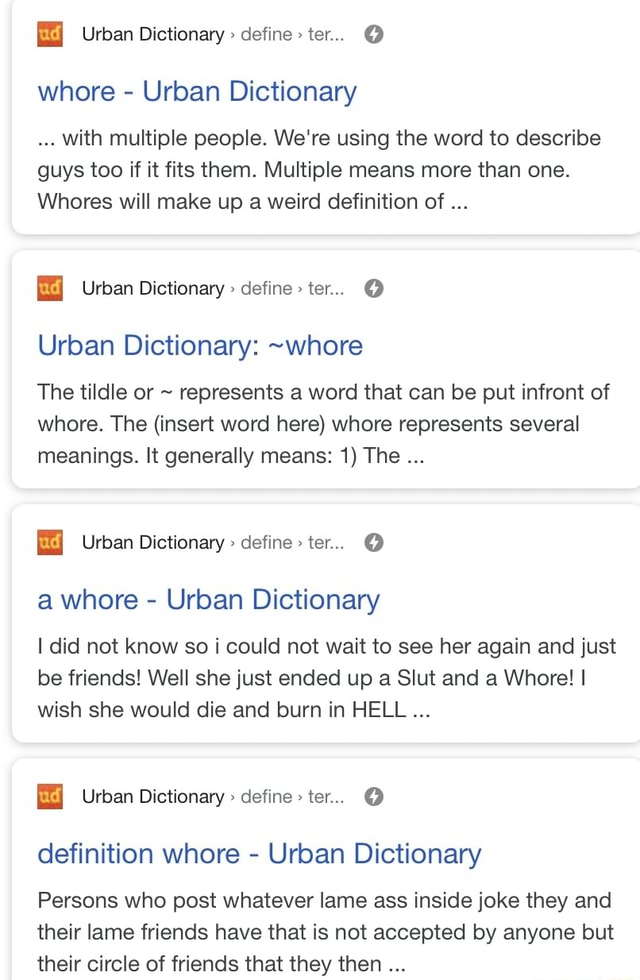The width and height of the screenshot is (640, 980).
Task: Click the AMP lightning icon on the third result
Action: click(x=373, y=542)
